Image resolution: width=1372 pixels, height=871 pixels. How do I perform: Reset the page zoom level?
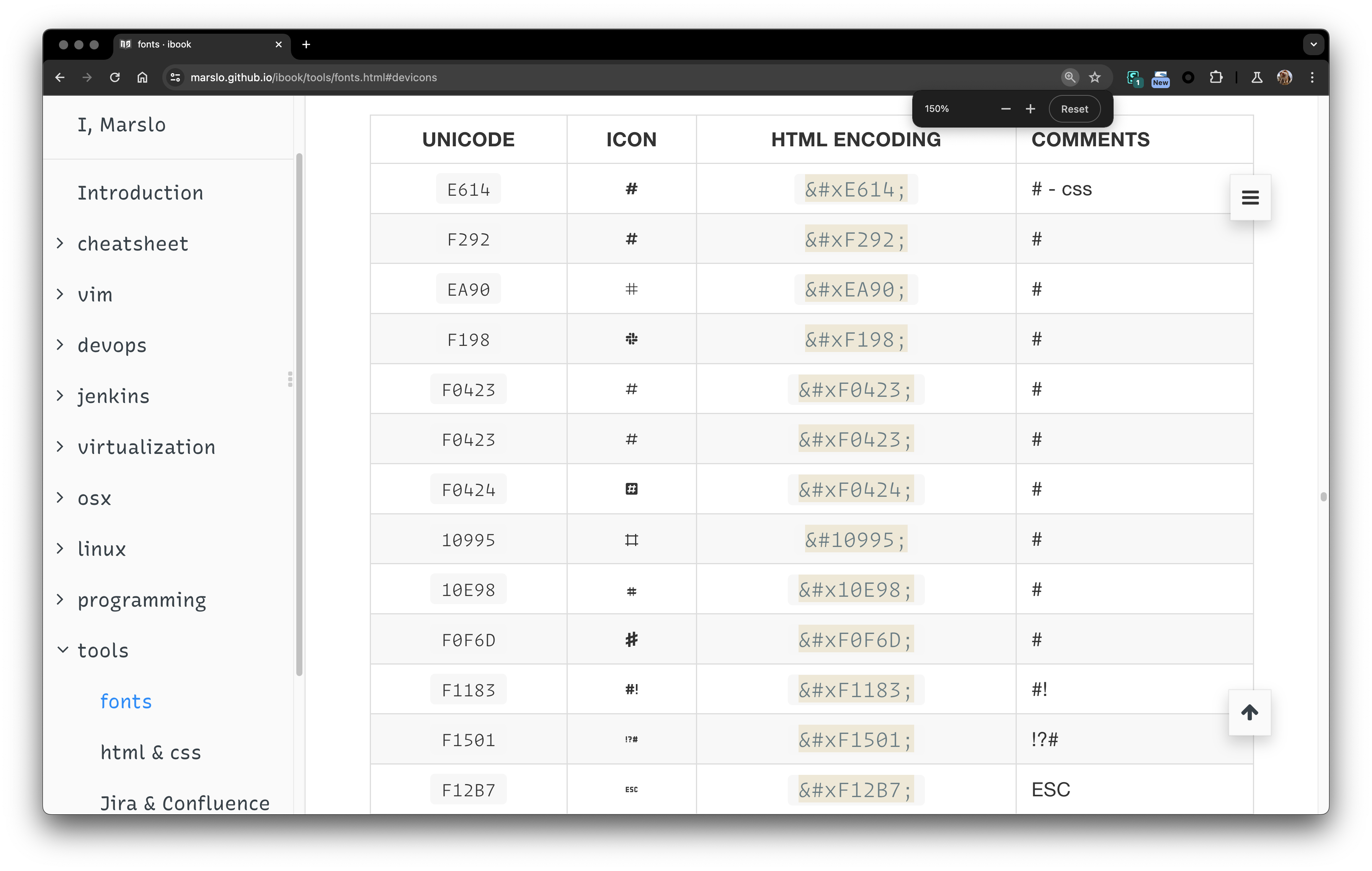pos(1074,109)
